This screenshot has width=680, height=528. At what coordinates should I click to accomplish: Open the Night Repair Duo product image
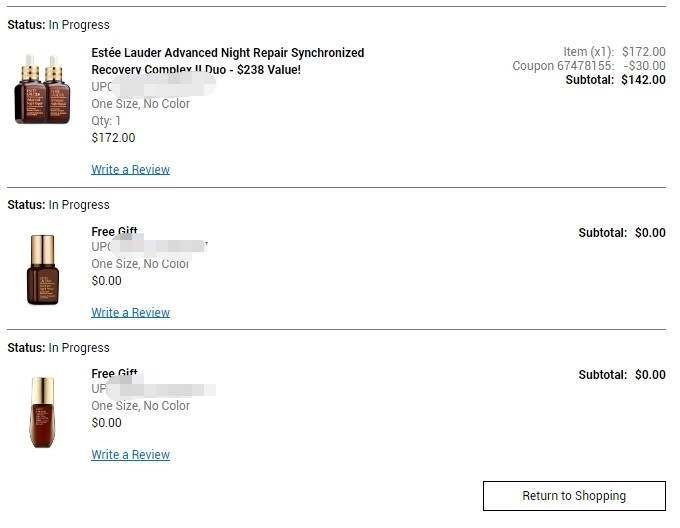(x=42, y=89)
